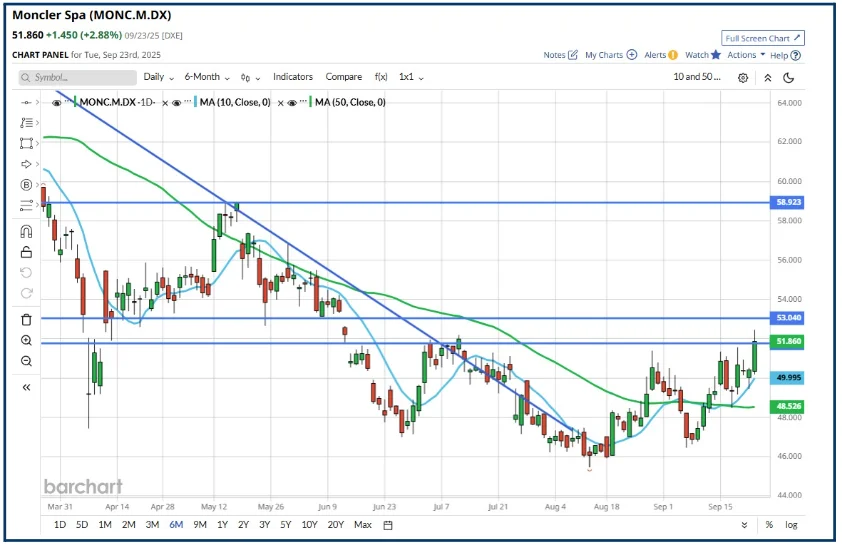The height and width of the screenshot is (545, 842).
Task: Open the Indicators menu
Action: click(x=293, y=77)
